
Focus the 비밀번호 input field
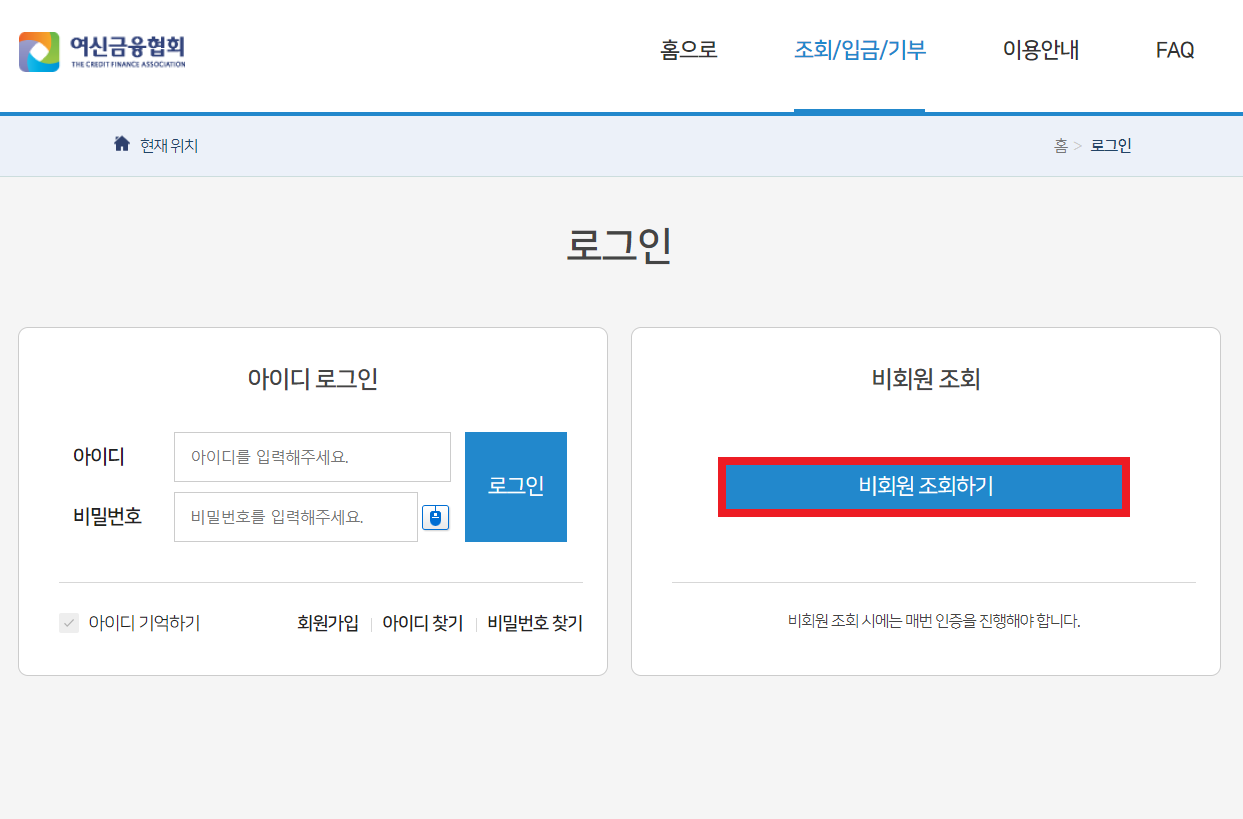296,517
